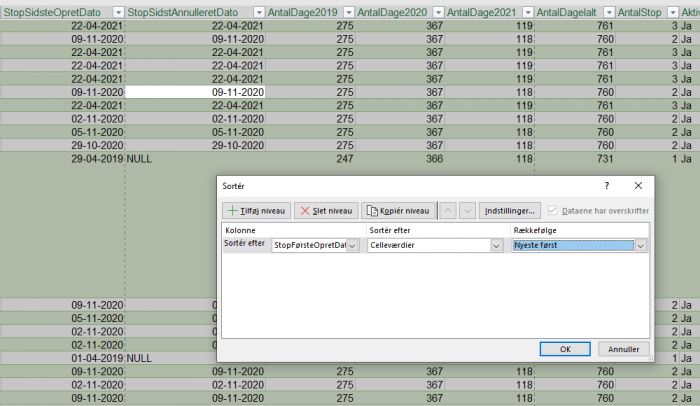Move sort level up arrow
Image resolution: width=700 pixels, height=406 pixels.
coord(448,211)
